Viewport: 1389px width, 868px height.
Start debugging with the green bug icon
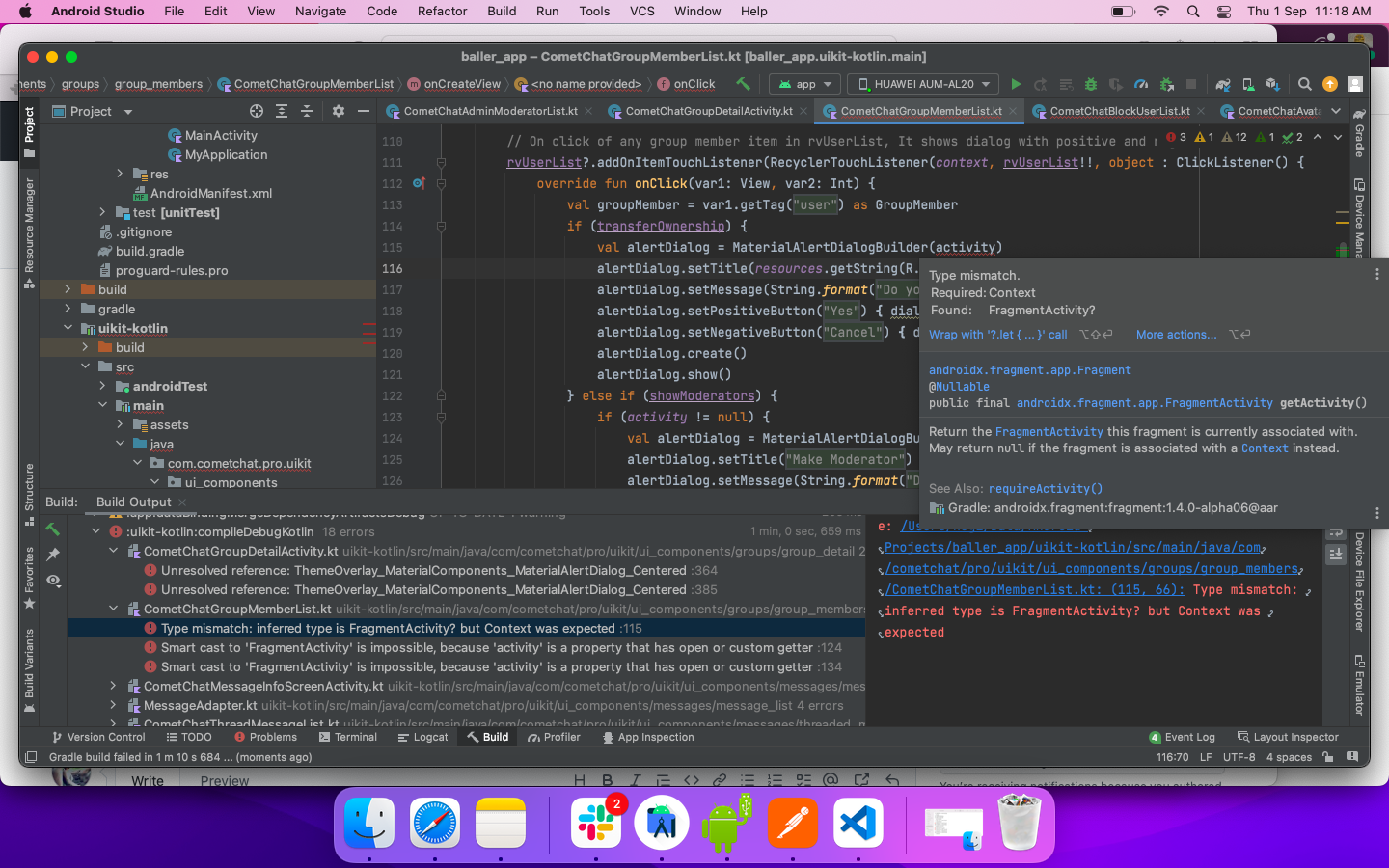pyautogui.click(x=1091, y=84)
